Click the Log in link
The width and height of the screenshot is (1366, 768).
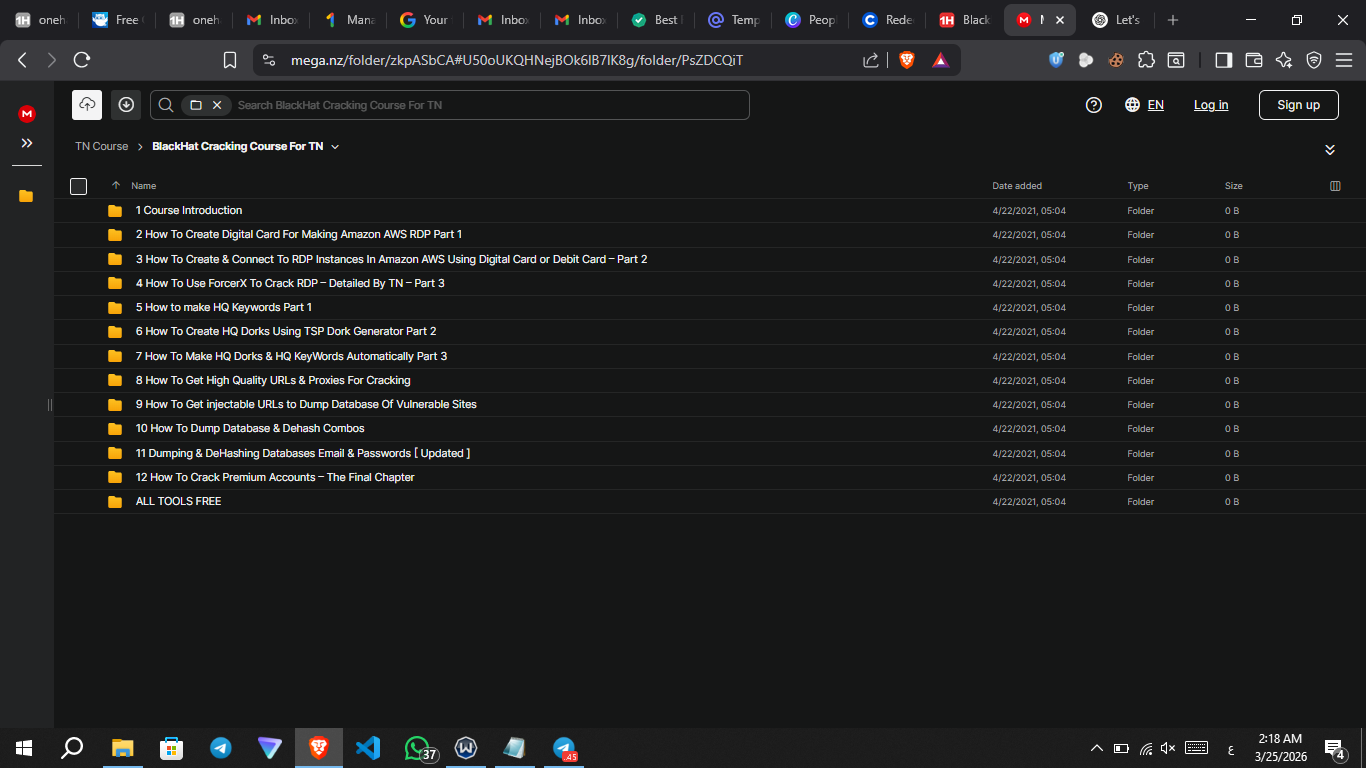coord(1210,105)
